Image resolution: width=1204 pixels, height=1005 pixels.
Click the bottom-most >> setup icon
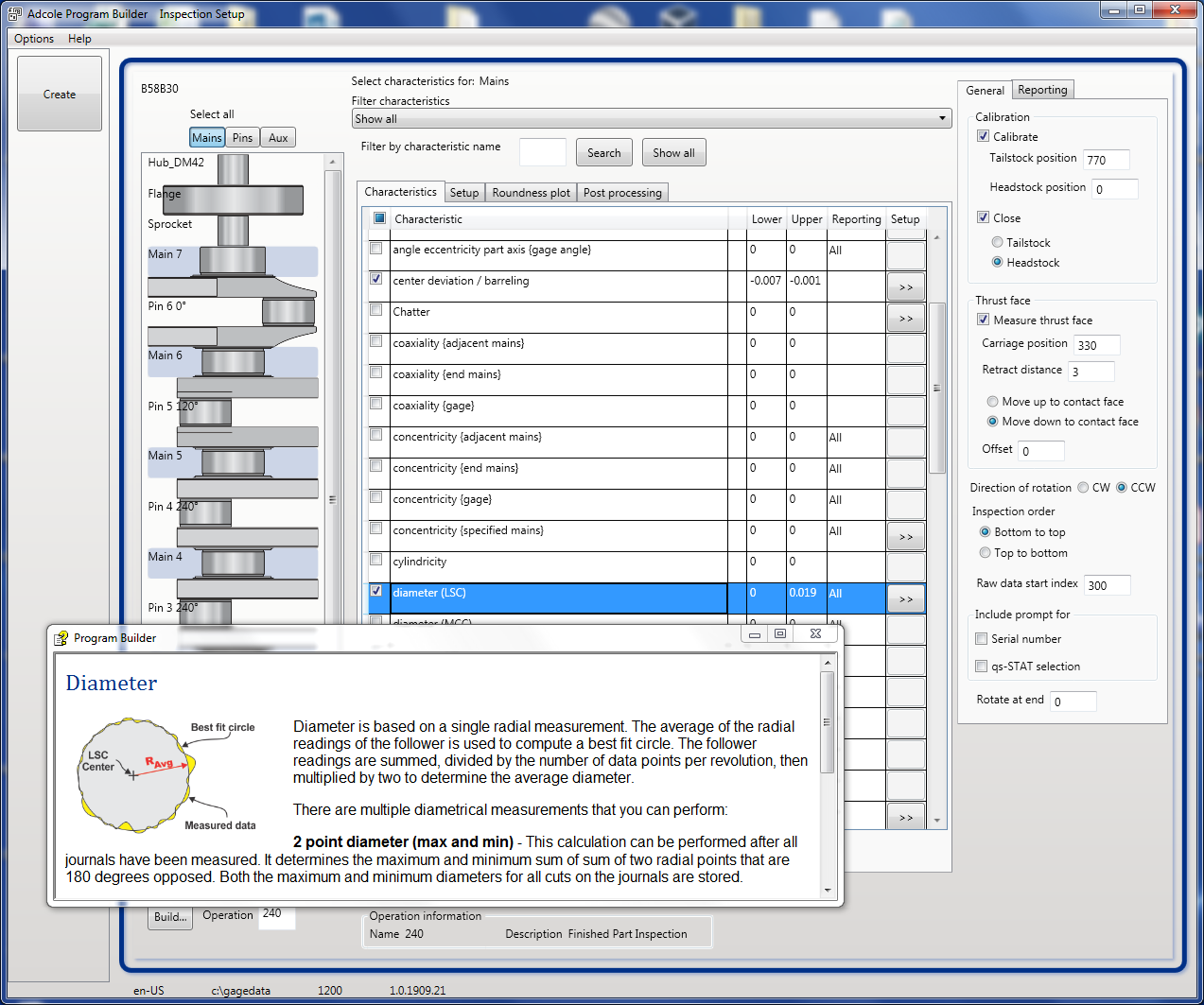click(905, 815)
